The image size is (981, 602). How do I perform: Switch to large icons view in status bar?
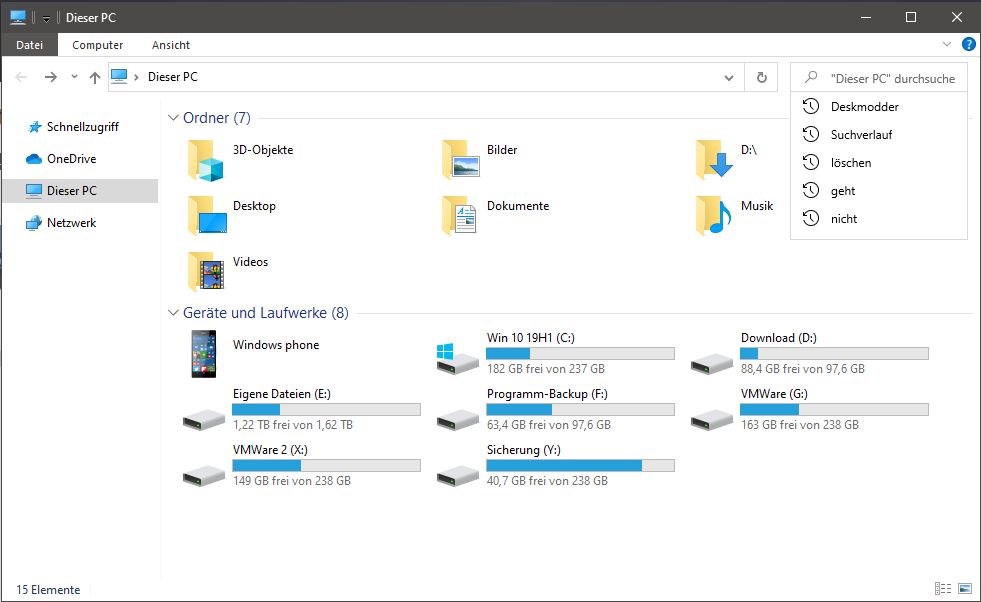tap(965, 588)
